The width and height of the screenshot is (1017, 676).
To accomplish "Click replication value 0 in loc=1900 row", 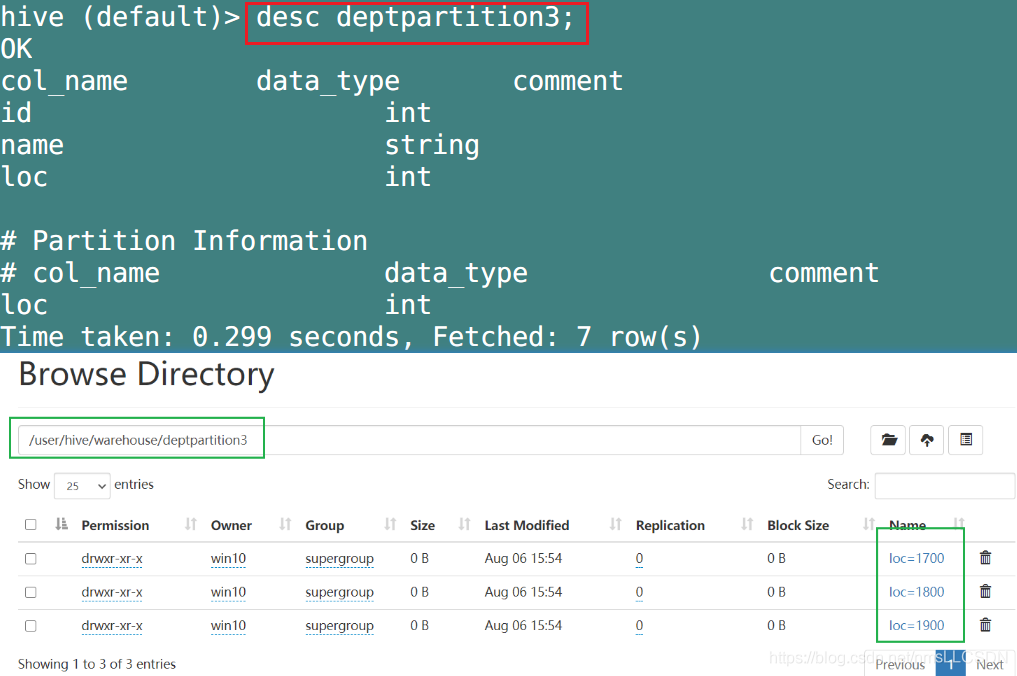I will (640, 626).
